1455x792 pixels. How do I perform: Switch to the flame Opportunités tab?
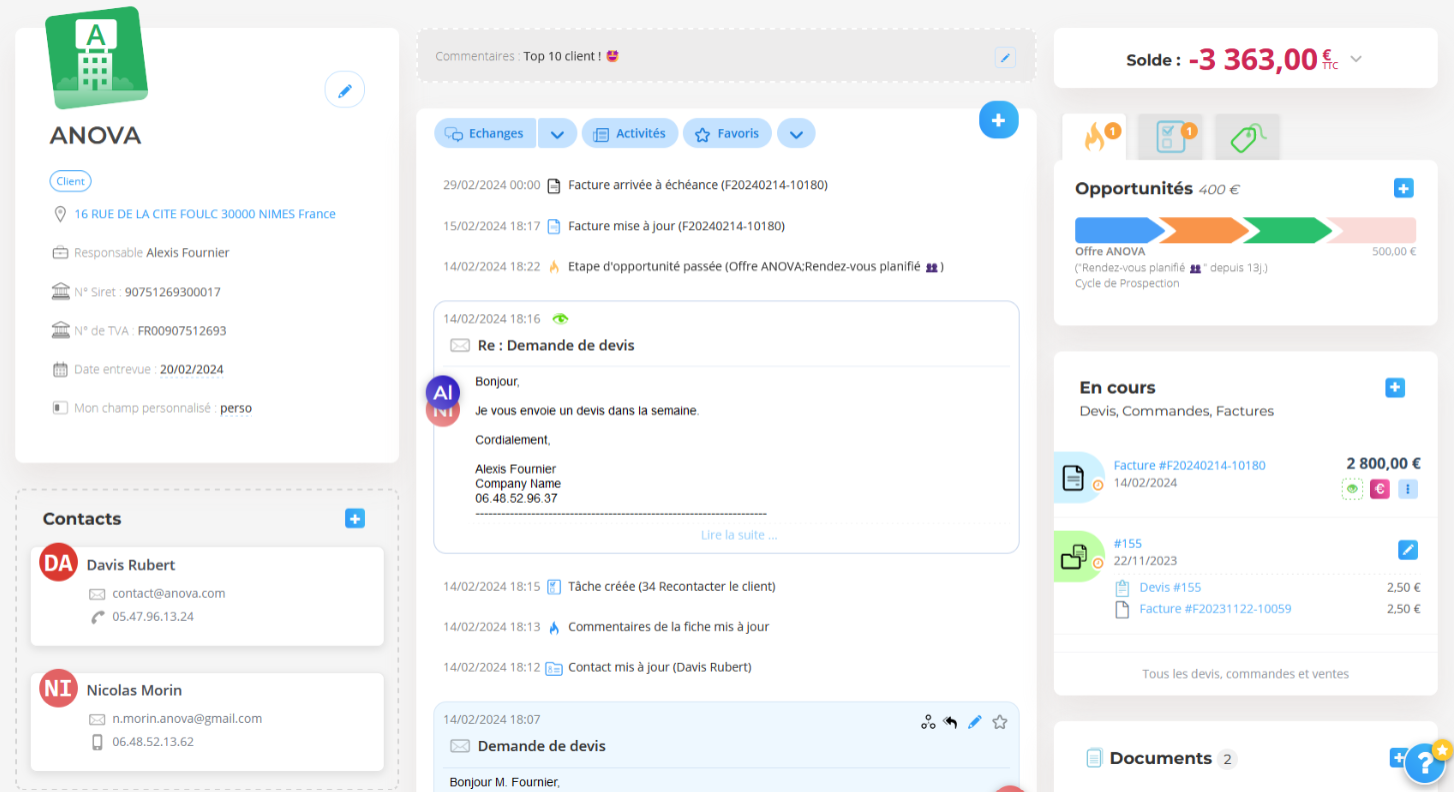tap(1094, 137)
